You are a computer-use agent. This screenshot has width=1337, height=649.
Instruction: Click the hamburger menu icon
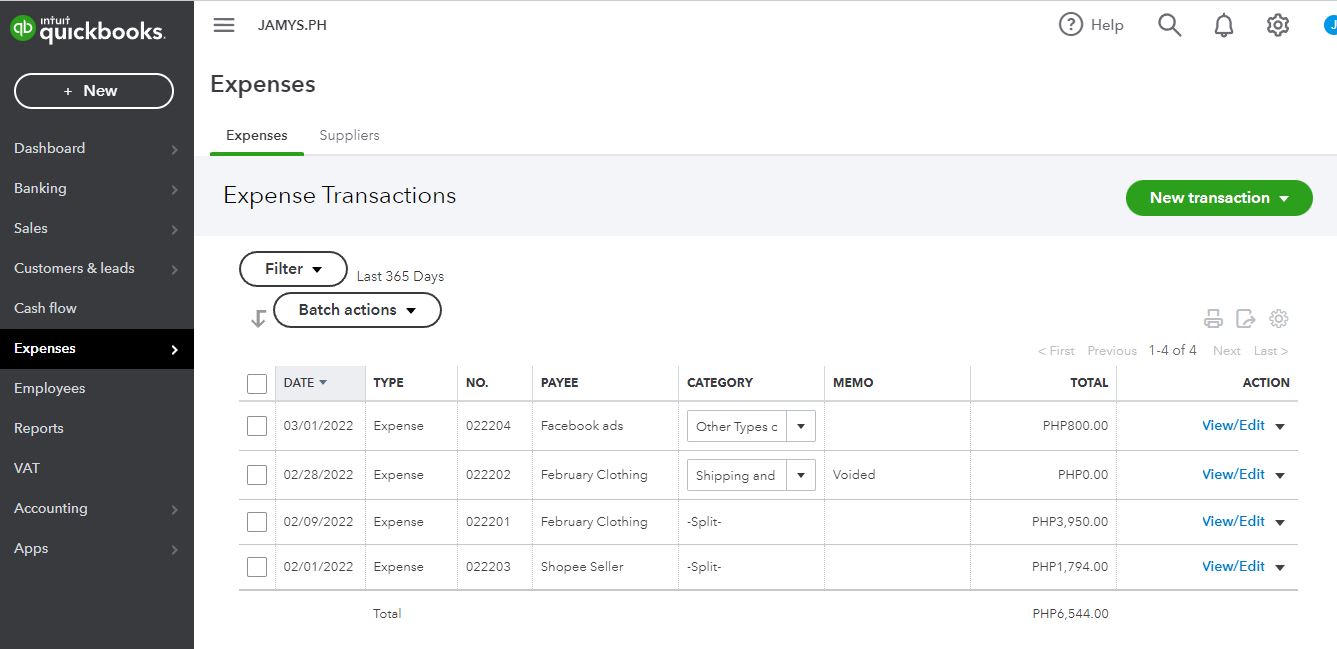(x=224, y=25)
